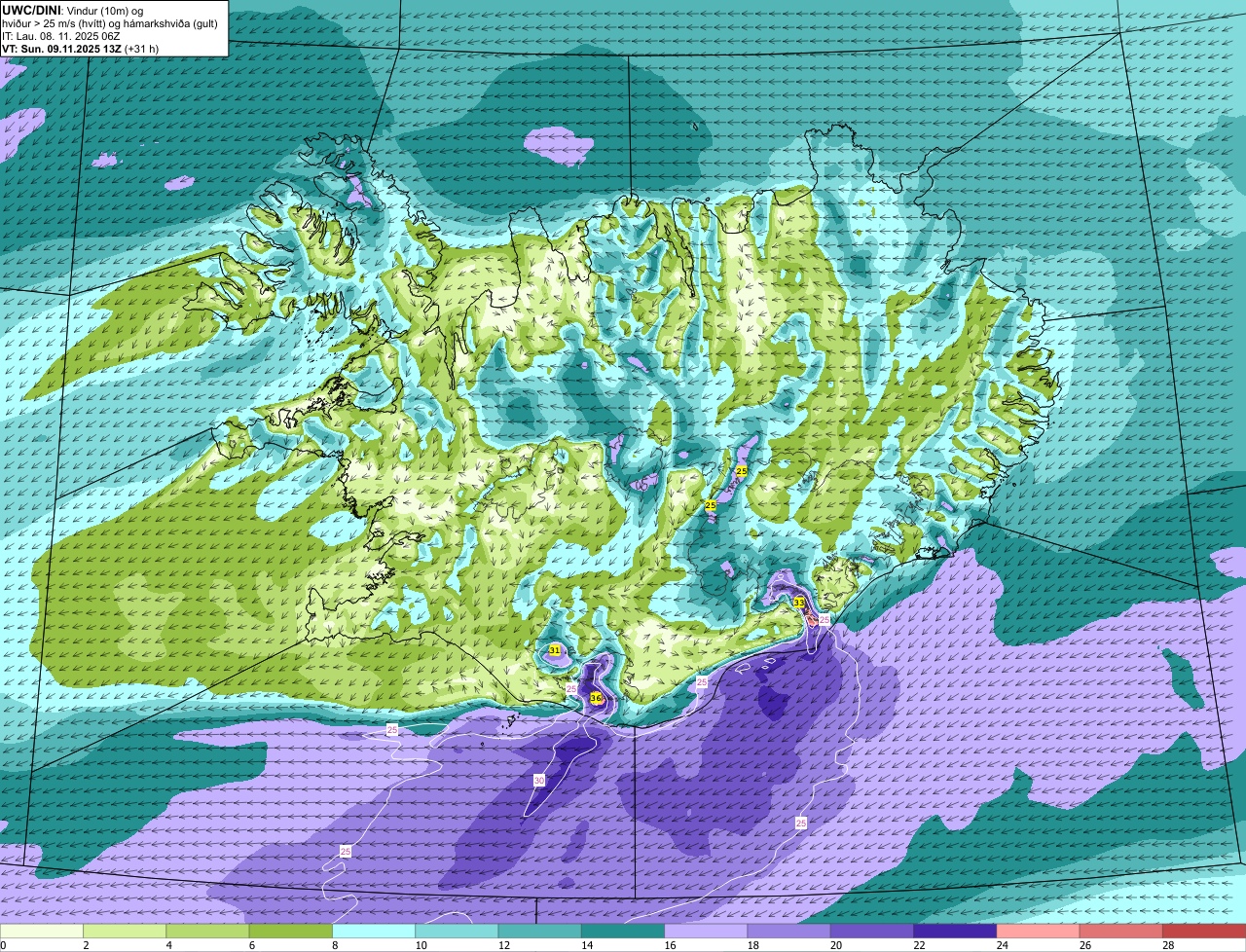This screenshot has height=952, width=1246.
Task: Click the white 30 gust contour label
Action: 539,781
